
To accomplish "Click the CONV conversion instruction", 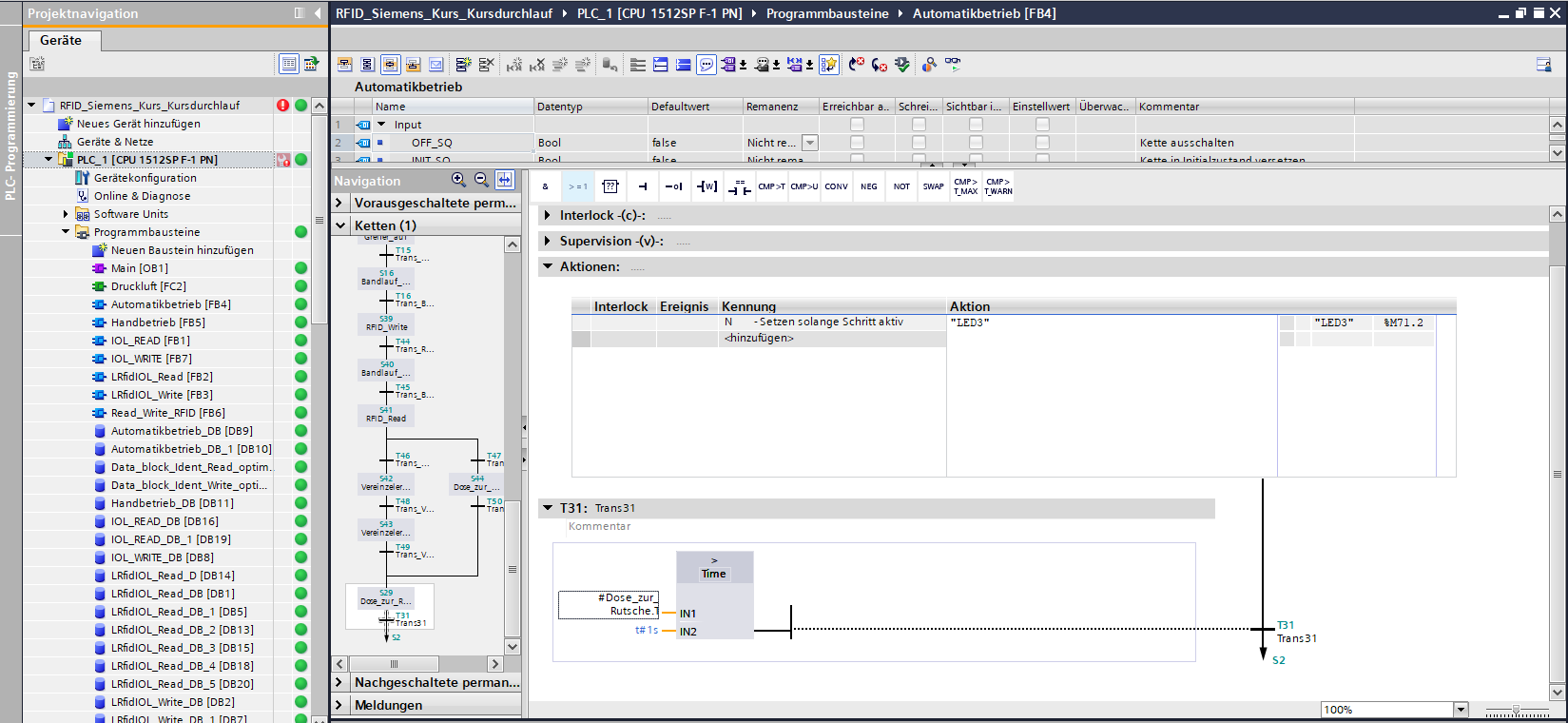I will tap(836, 186).
